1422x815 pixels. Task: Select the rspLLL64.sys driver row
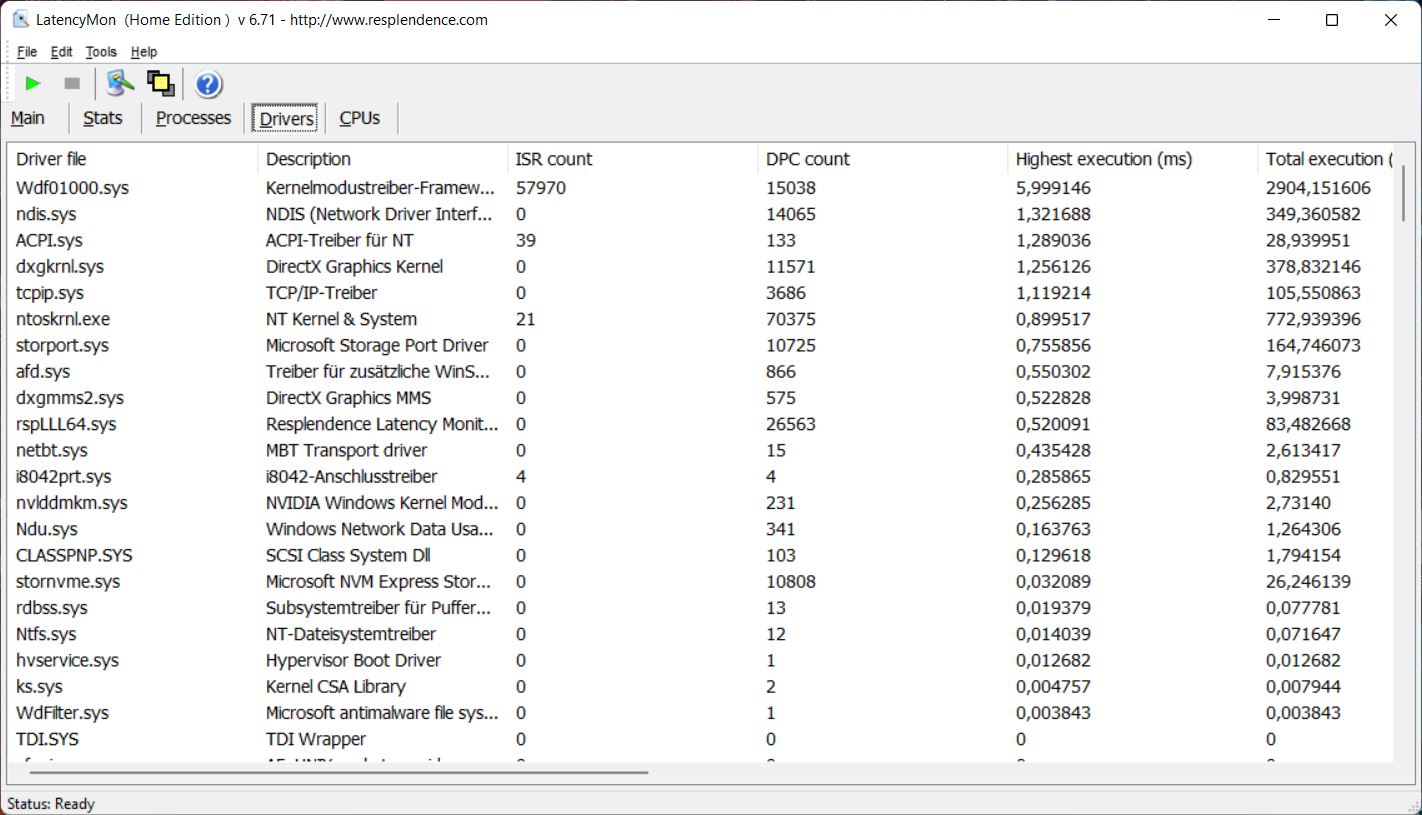coord(701,424)
